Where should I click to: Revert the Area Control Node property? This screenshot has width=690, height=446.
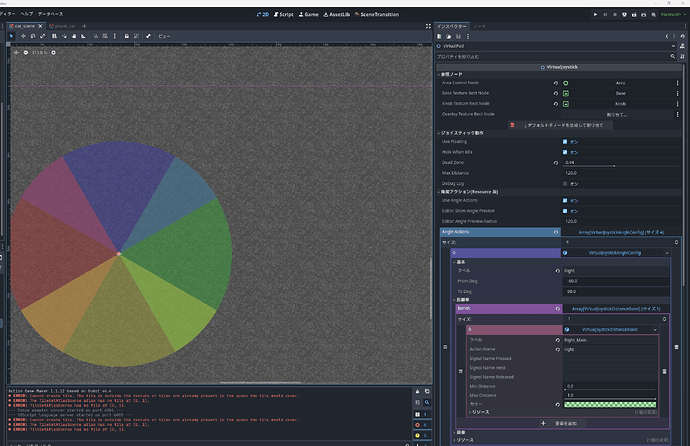coord(556,83)
